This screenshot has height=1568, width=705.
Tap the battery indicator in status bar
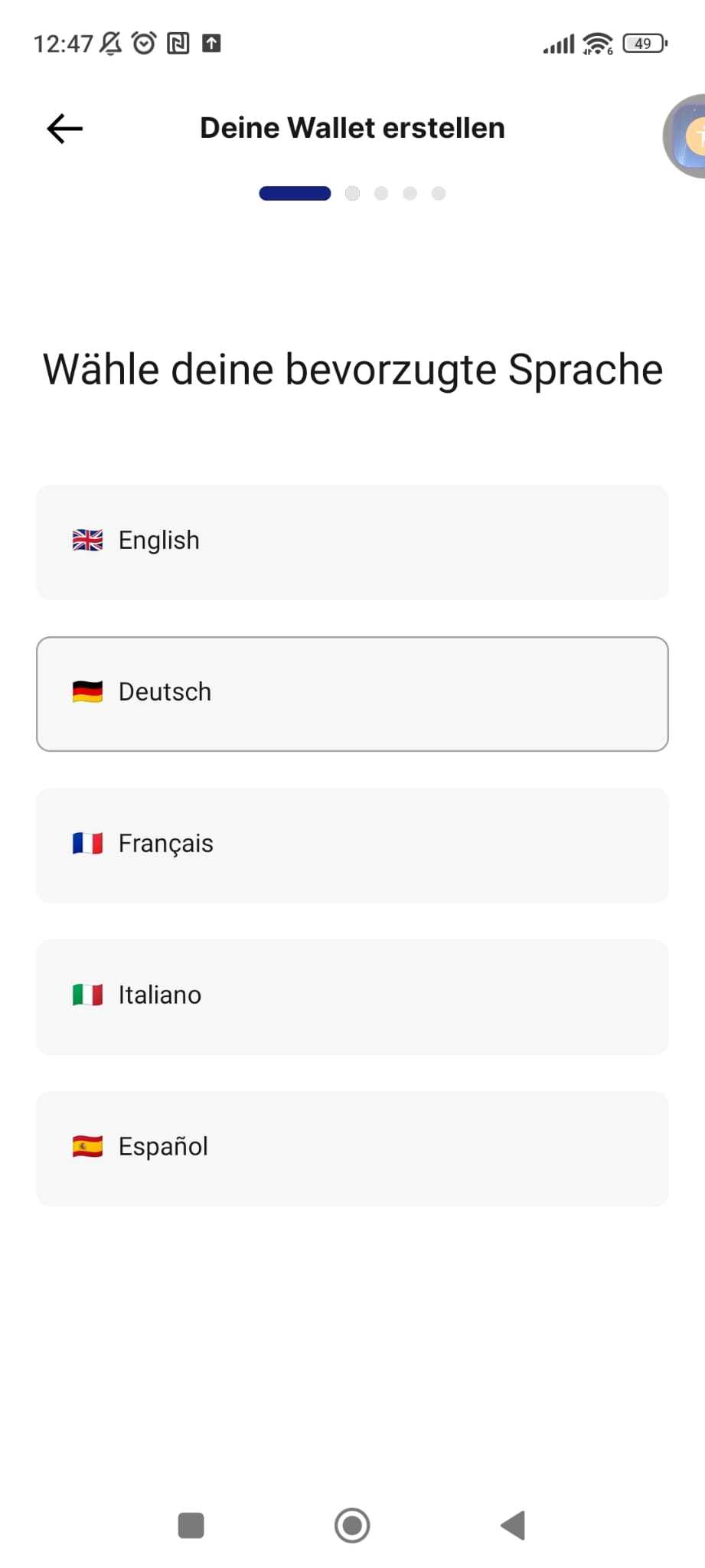(x=645, y=44)
